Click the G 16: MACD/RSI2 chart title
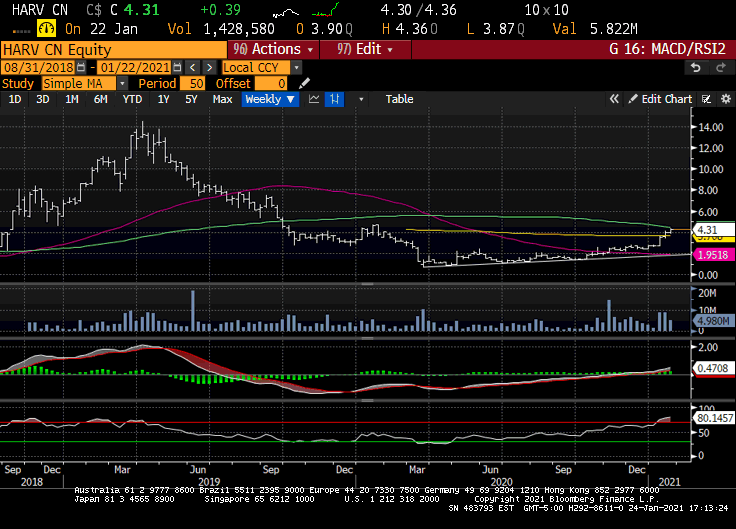 click(x=667, y=49)
